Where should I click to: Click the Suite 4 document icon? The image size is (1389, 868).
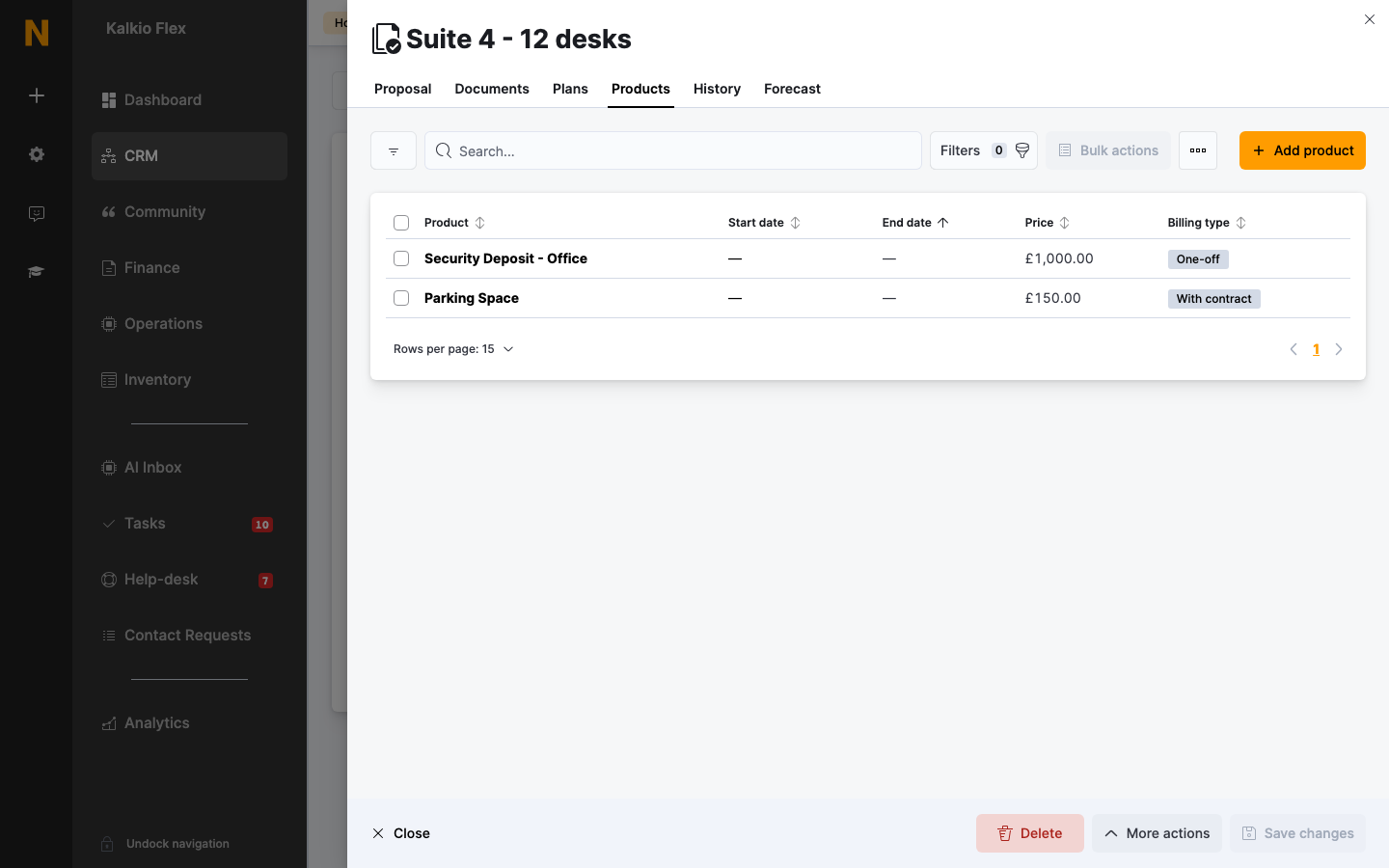[386, 39]
